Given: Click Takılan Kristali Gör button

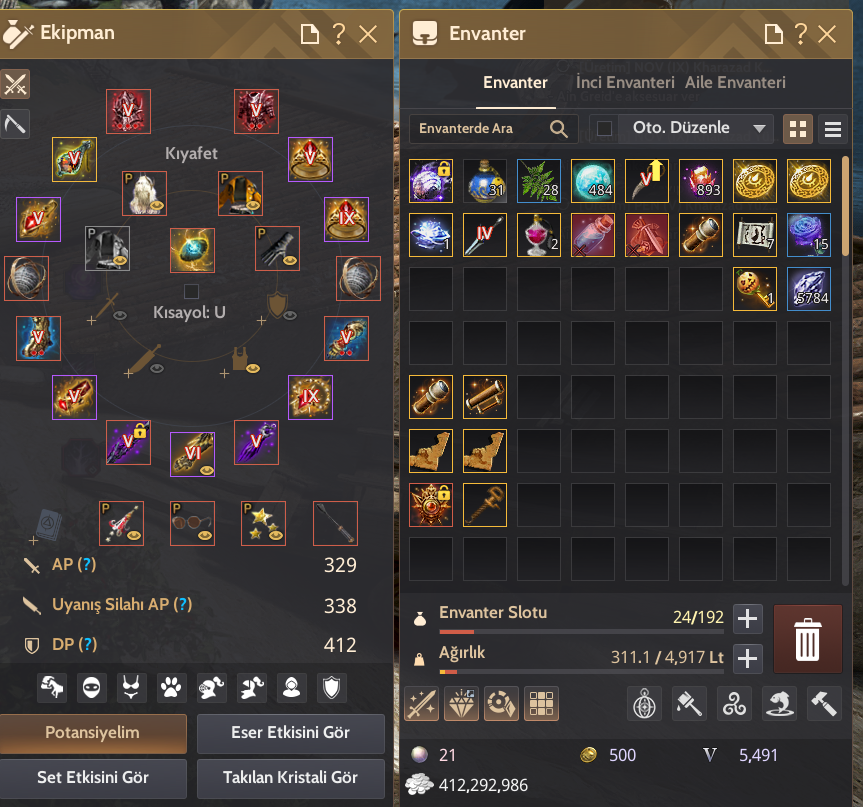Looking at the screenshot, I should (x=291, y=778).
